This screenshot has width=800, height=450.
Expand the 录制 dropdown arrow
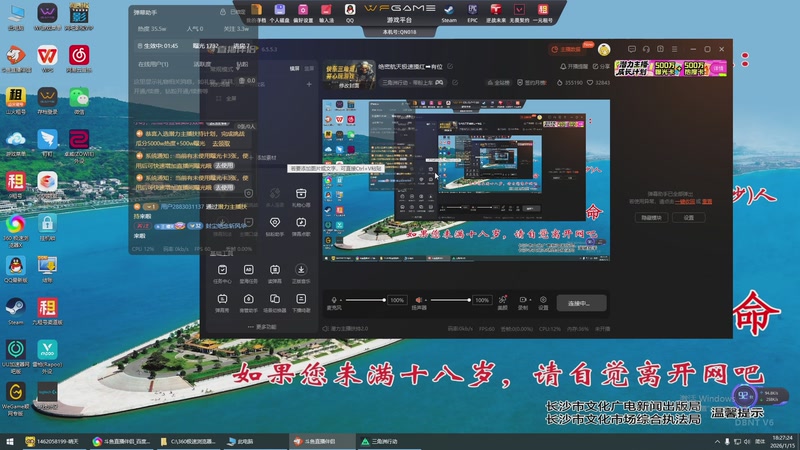pyautogui.click(x=530, y=300)
